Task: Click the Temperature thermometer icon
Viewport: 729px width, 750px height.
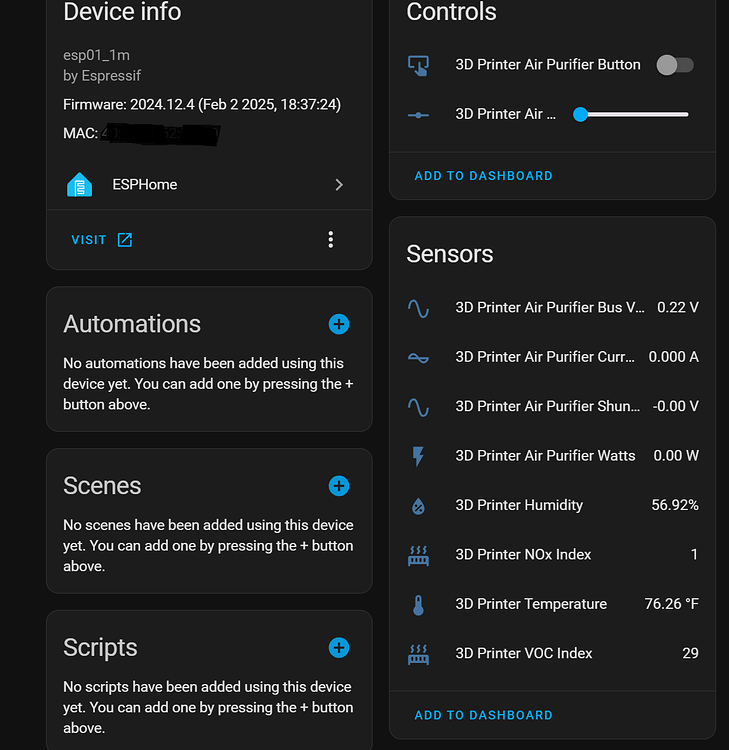Action: tap(419, 605)
